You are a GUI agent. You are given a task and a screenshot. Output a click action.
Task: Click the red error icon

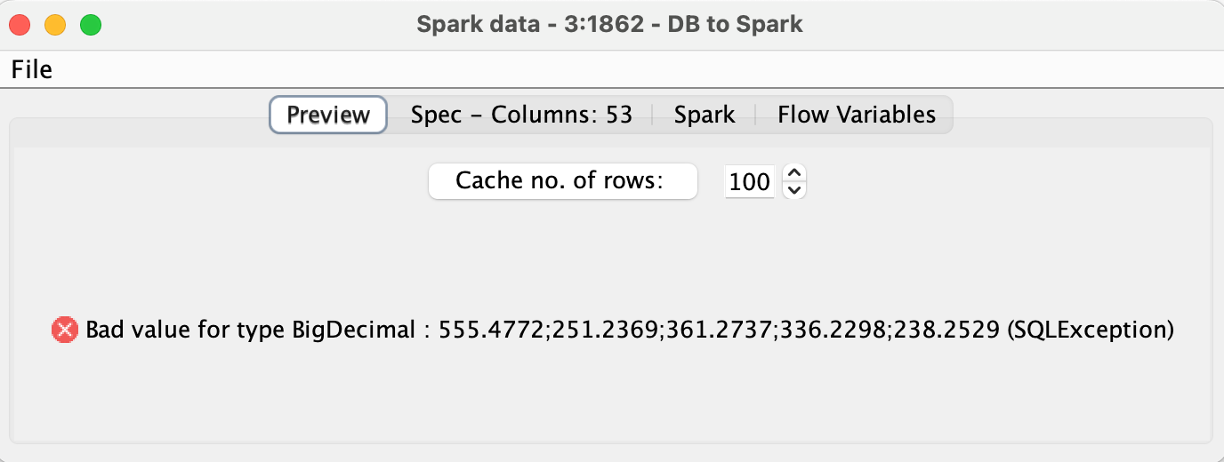[65, 329]
